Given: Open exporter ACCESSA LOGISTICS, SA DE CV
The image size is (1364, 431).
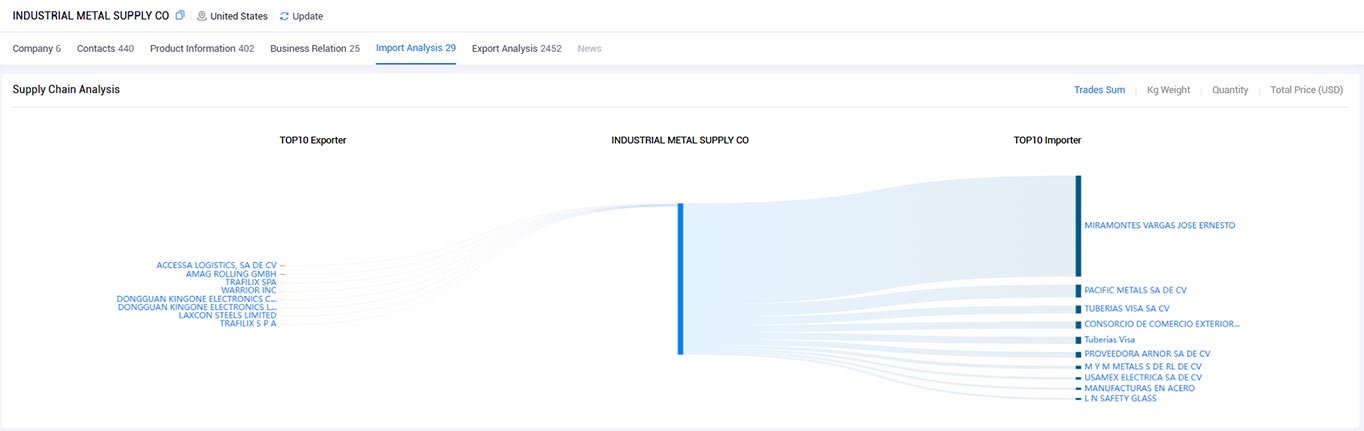Looking at the screenshot, I should [x=216, y=265].
